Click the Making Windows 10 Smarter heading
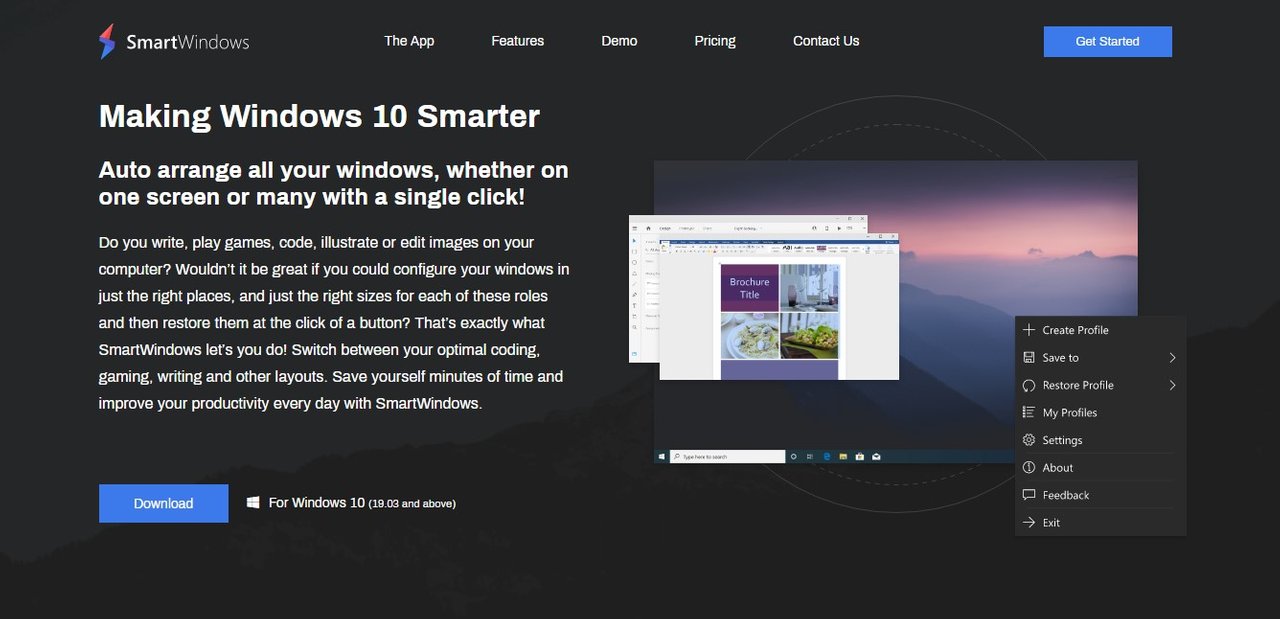Image resolution: width=1280 pixels, height=619 pixels. click(x=319, y=117)
